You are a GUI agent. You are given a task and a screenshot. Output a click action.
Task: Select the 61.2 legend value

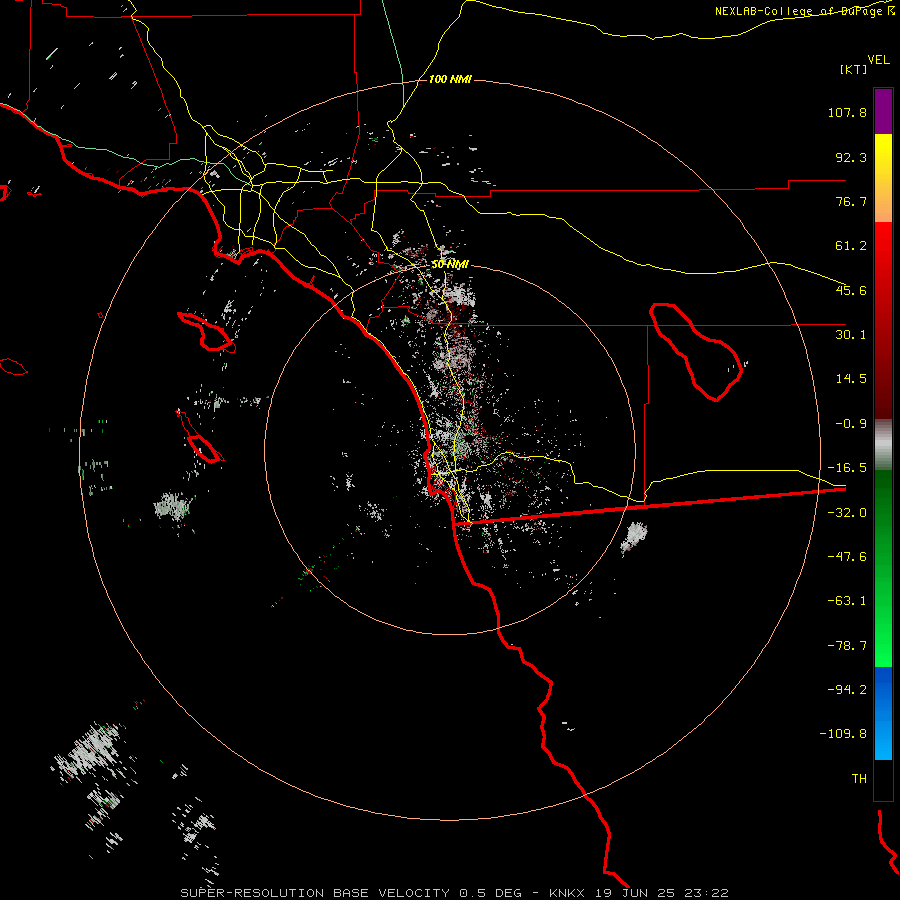click(x=851, y=246)
